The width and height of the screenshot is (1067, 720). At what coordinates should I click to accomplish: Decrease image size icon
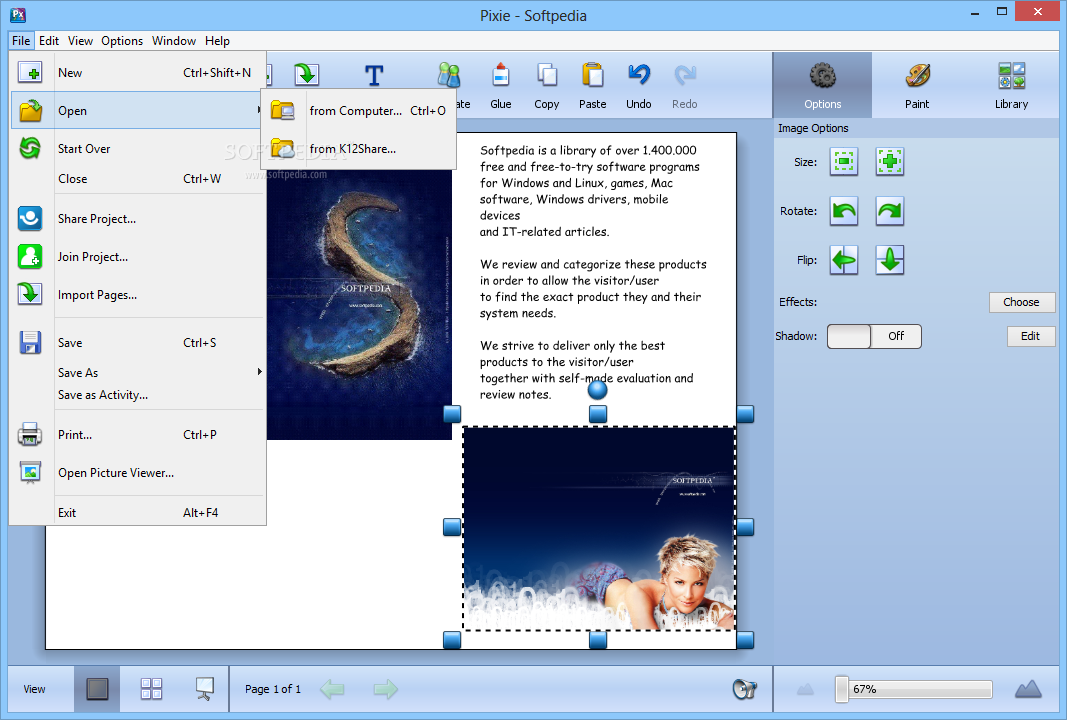point(844,161)
